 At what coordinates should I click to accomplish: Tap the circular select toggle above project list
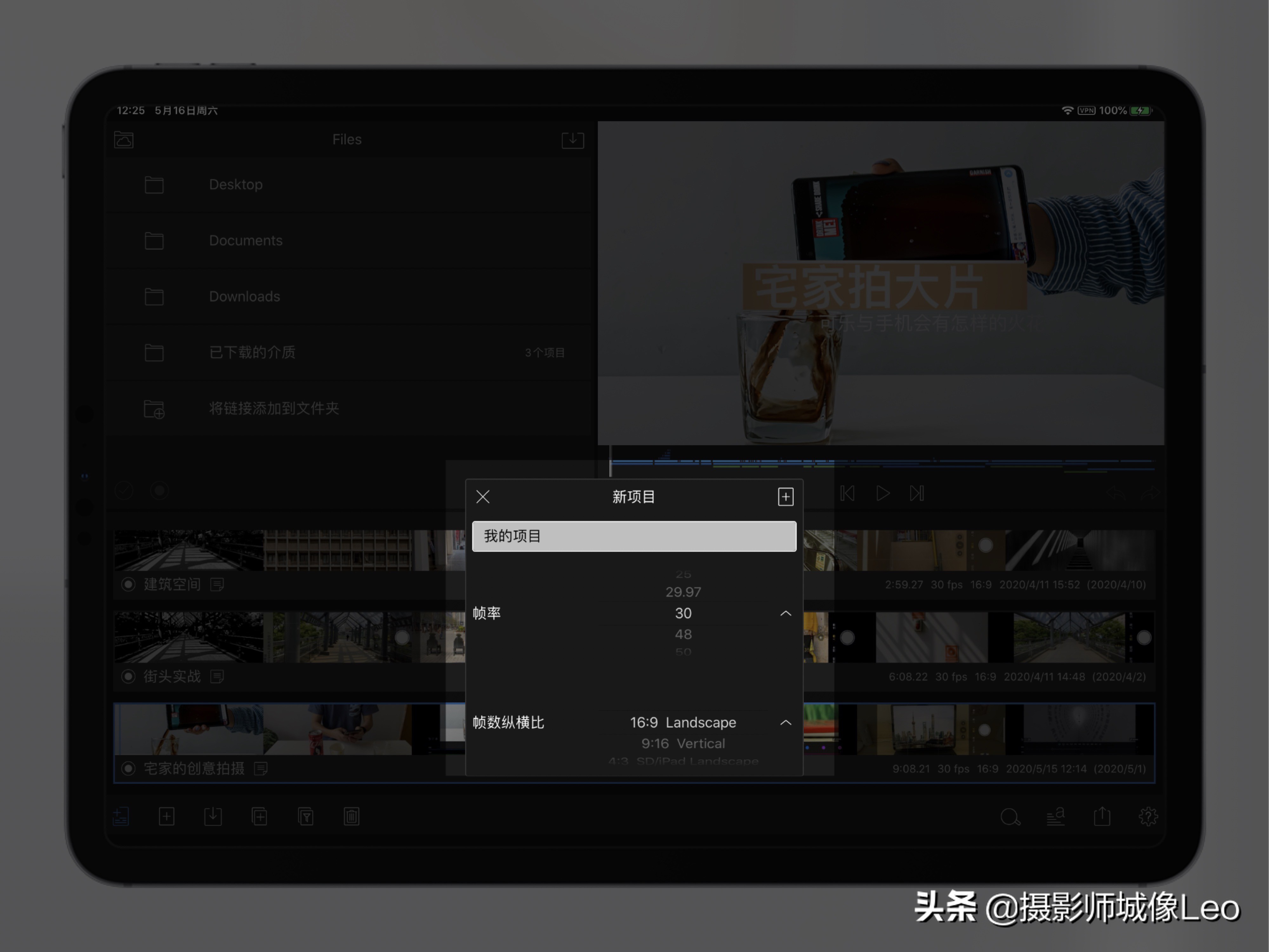click(x=159, y=491)
